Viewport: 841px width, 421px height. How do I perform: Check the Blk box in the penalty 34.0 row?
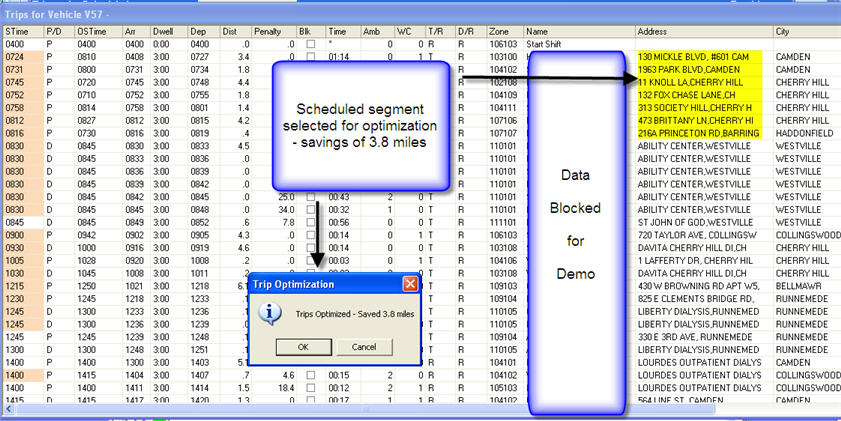pyautogui.click(x=311, y=210)
